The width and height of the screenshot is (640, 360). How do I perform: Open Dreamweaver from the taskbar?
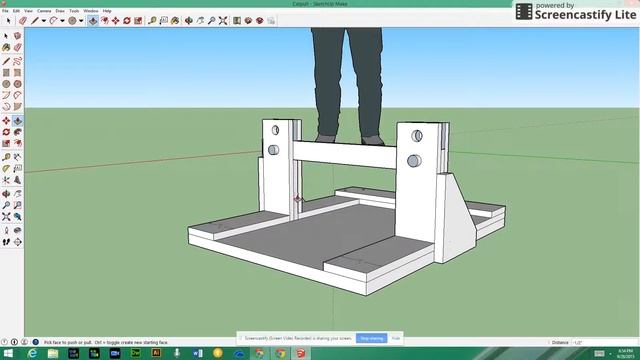pyautogui.click(x=136, y=353)
